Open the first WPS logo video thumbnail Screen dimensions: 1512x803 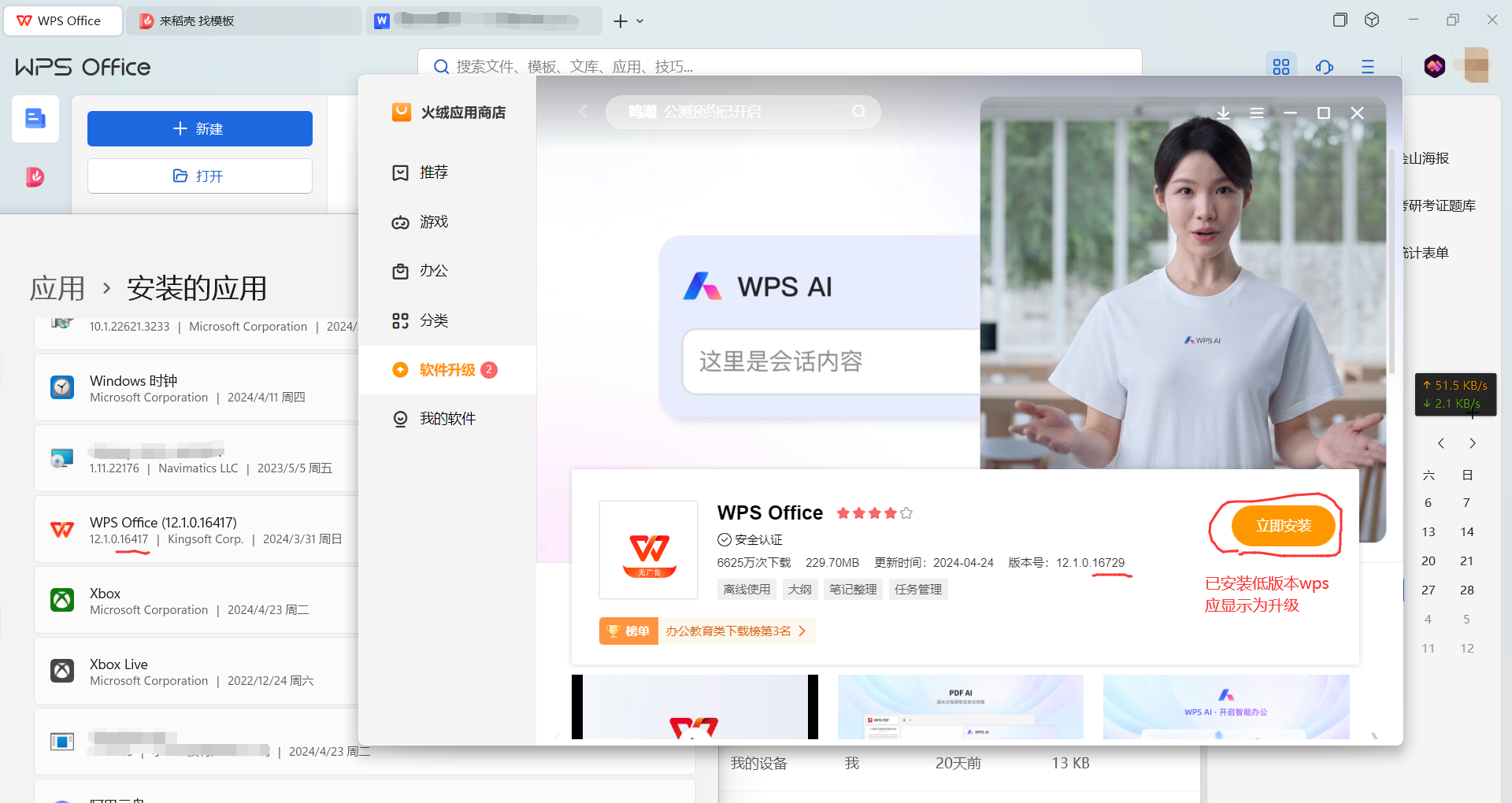[695, 707]
